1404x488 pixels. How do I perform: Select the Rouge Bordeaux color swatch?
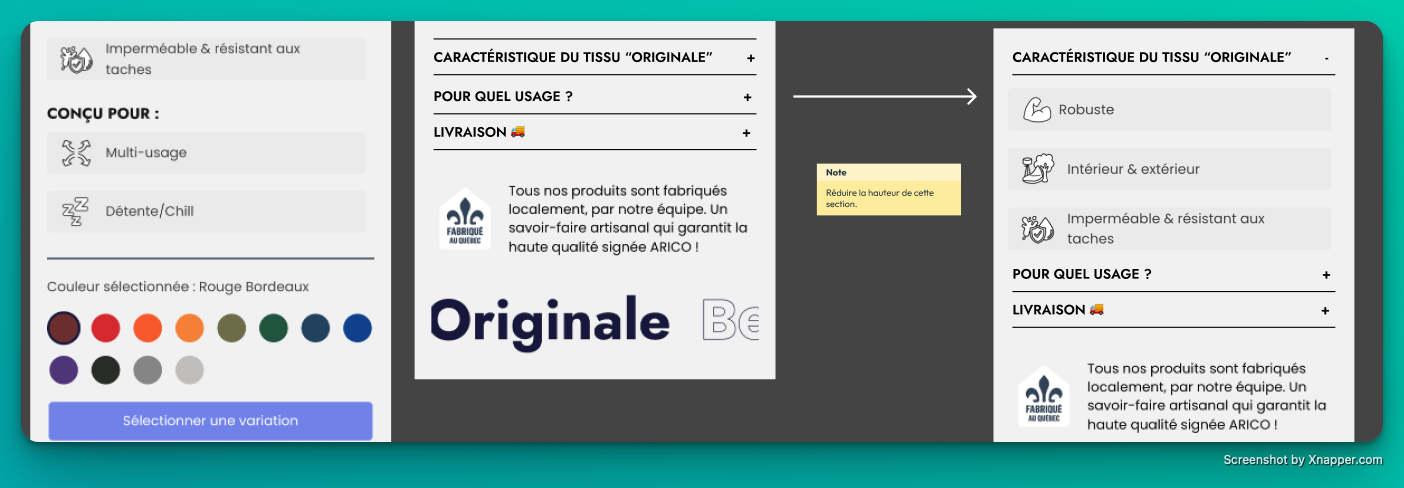pyautogui.click(x=63, y=327)
